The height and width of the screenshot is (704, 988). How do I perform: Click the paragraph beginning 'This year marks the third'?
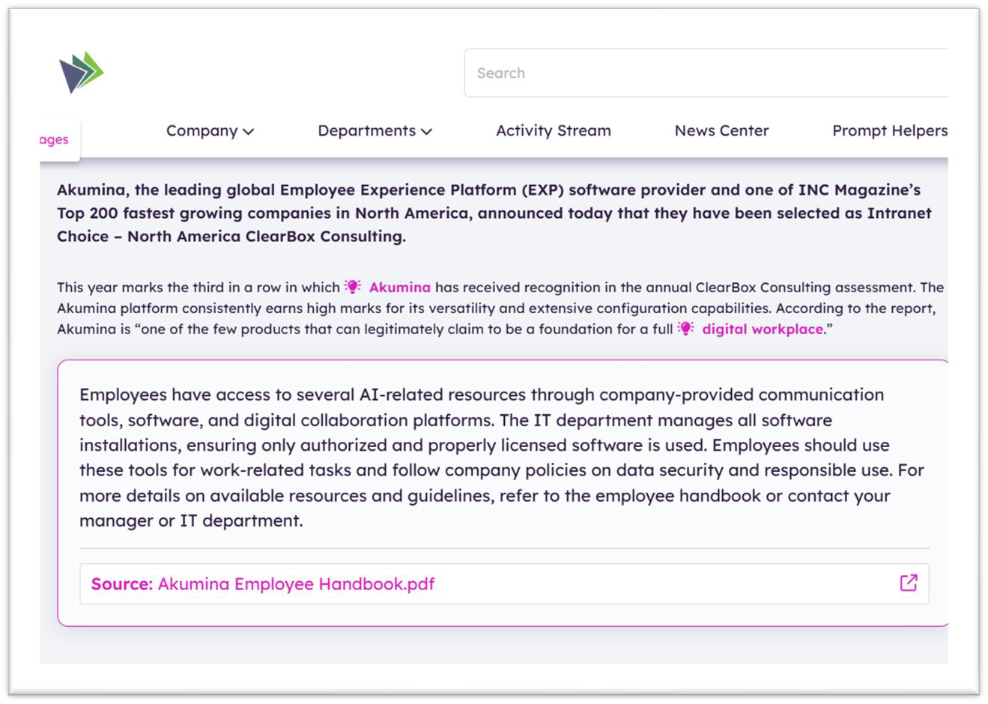500,308
